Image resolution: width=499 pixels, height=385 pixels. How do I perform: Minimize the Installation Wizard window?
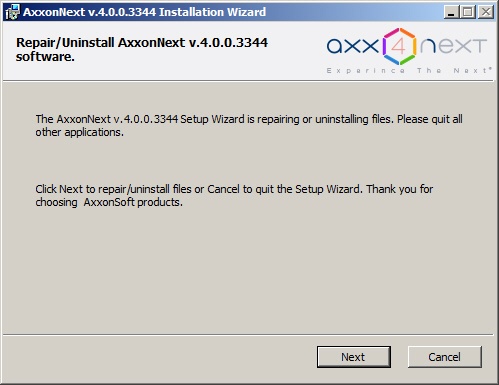click(451, 12)
